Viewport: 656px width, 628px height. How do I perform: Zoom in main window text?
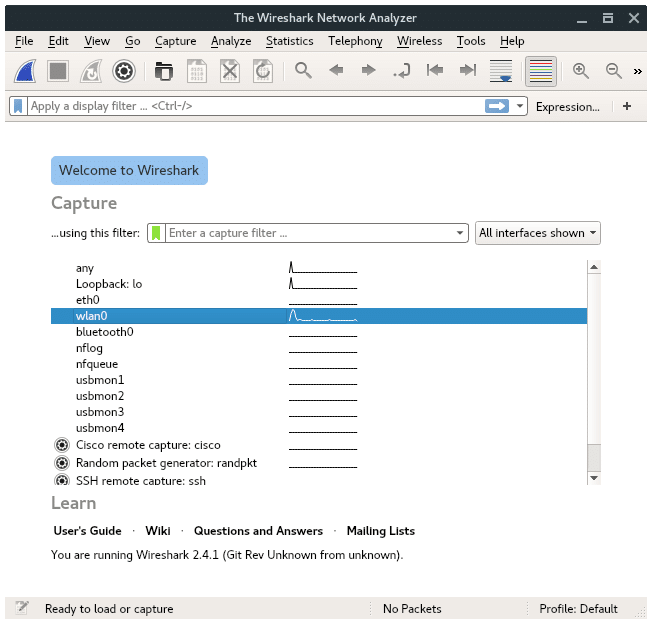click(x=581, y=71)
